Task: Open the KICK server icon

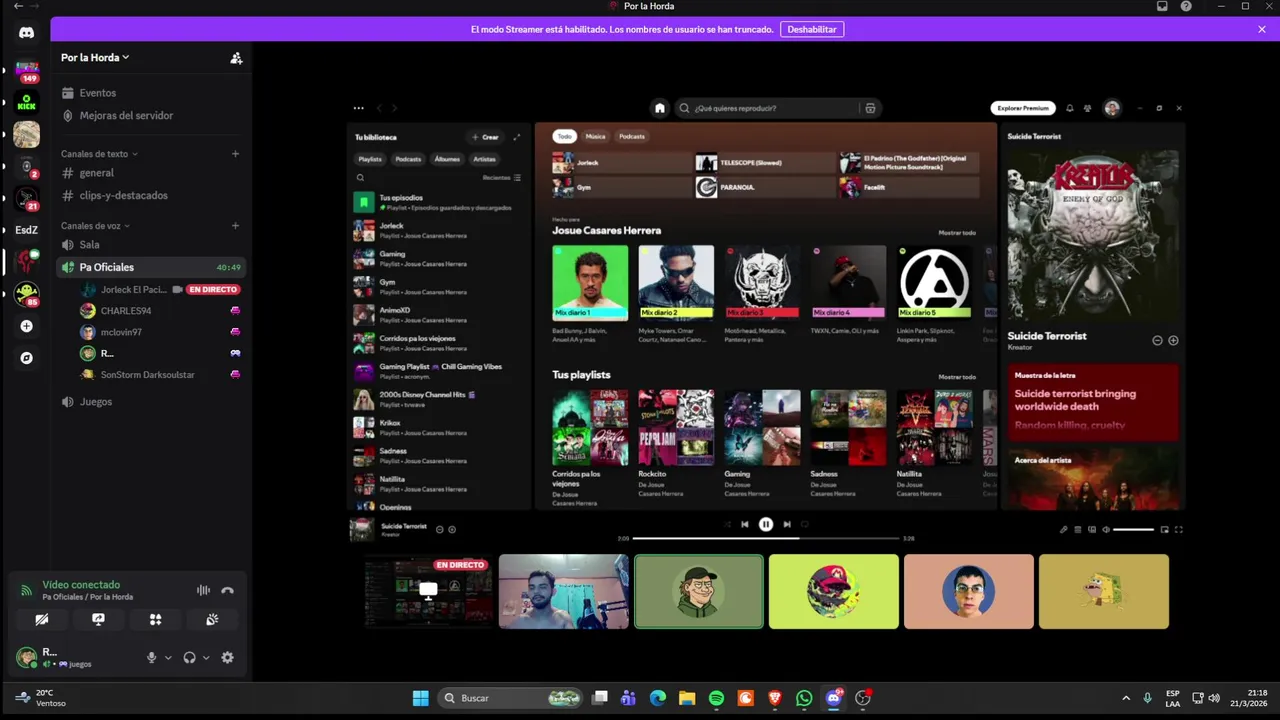Action: pyautogui.click(x=26, y=102)
